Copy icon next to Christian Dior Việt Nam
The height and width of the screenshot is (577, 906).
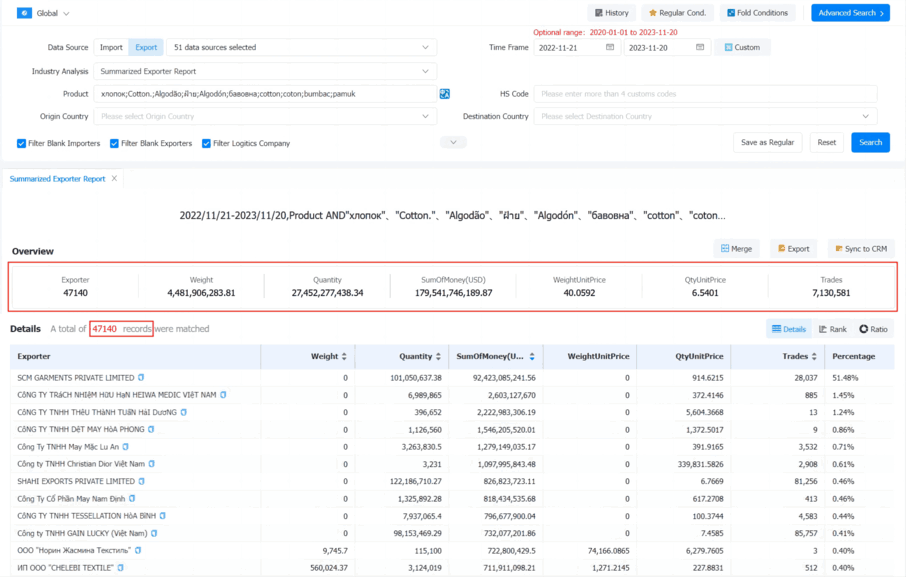152,464
